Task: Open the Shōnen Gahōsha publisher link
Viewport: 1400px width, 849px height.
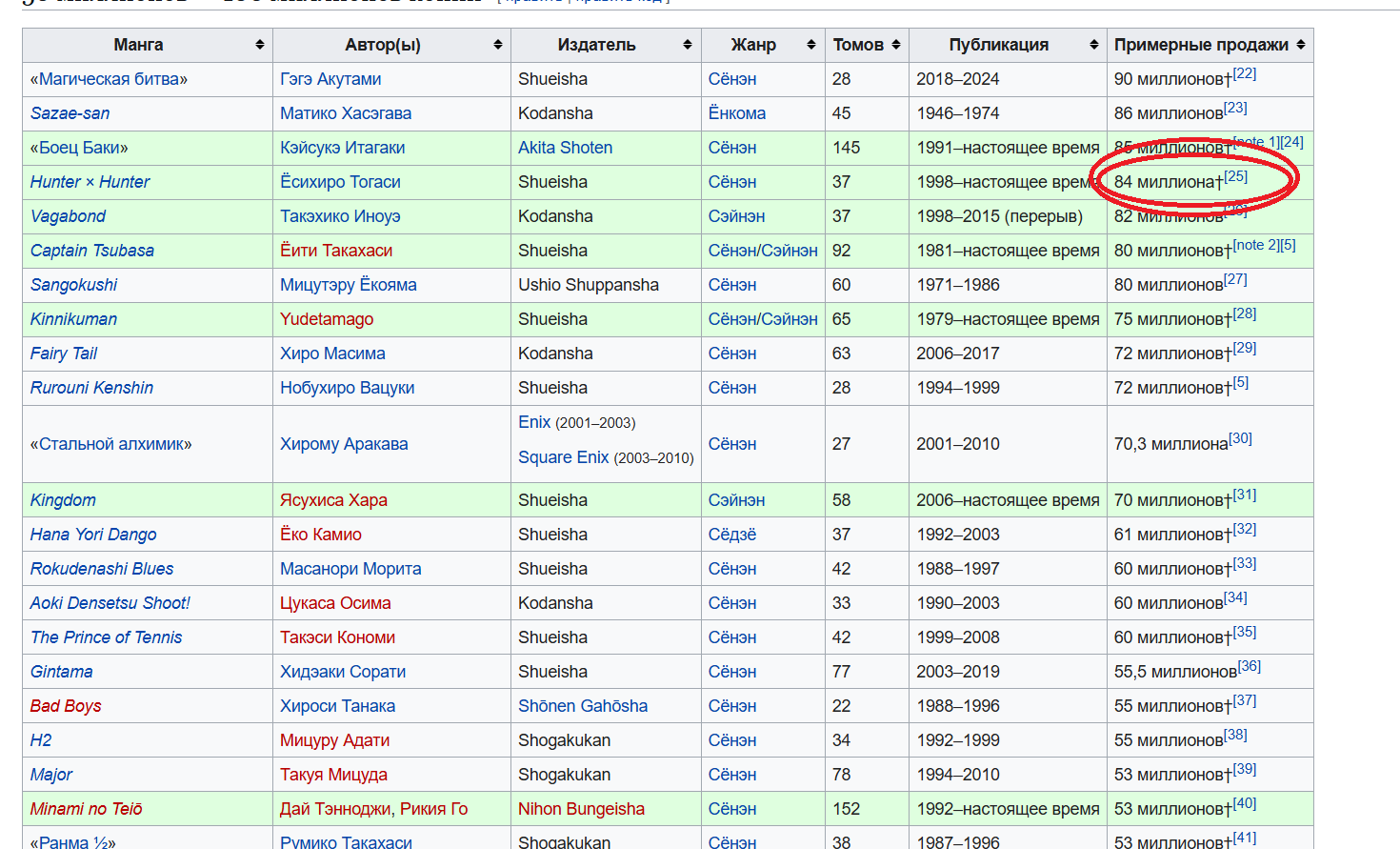Action: 583,706
